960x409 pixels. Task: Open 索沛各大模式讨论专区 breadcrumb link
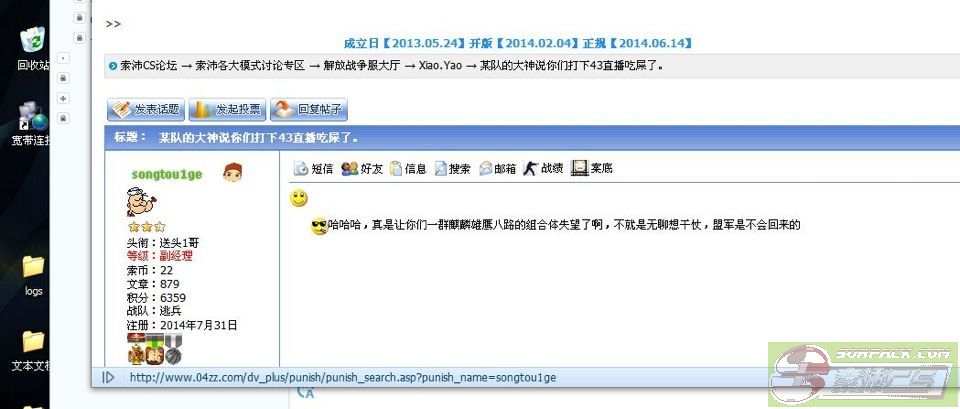pyautogui.click(x=250, y=66)
